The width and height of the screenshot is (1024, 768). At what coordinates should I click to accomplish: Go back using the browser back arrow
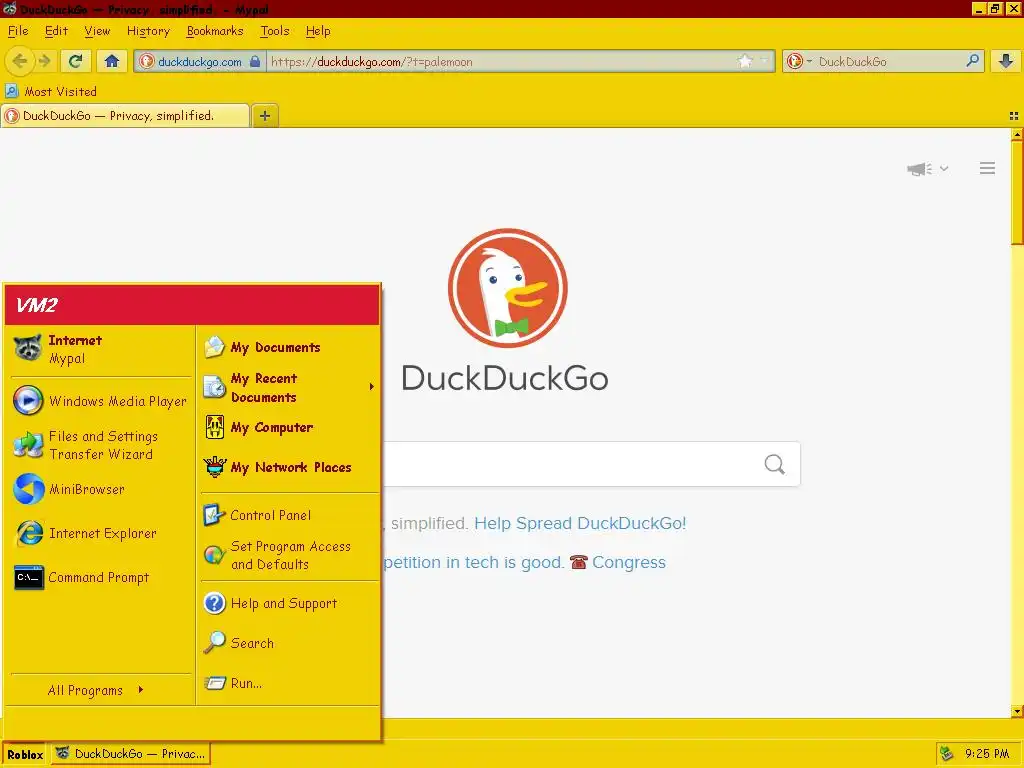tap(20, 61)
